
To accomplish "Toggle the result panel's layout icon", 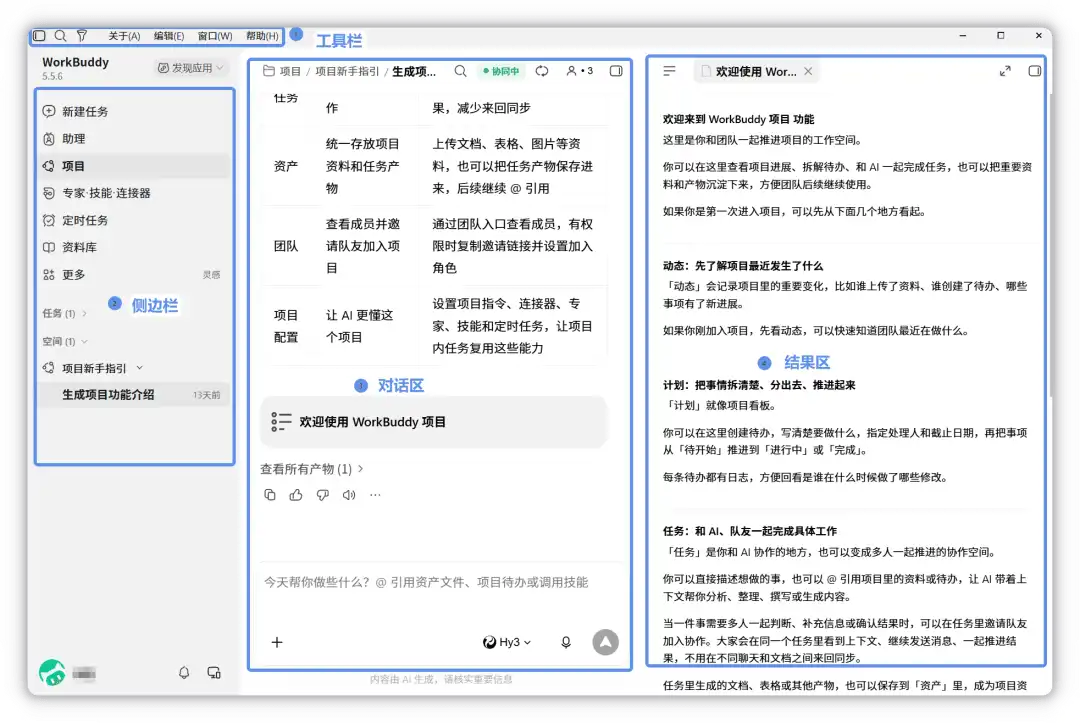I will tap(1035, 71).
